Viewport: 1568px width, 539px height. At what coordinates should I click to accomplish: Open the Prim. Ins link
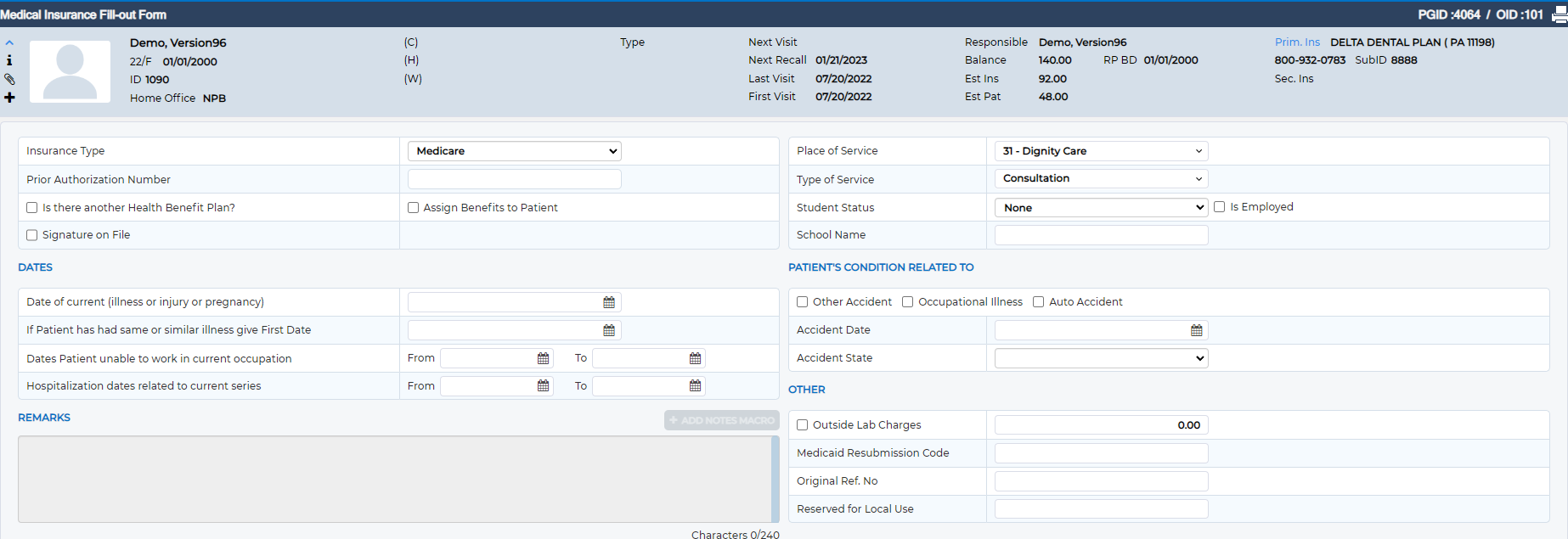pos(1297,42)
